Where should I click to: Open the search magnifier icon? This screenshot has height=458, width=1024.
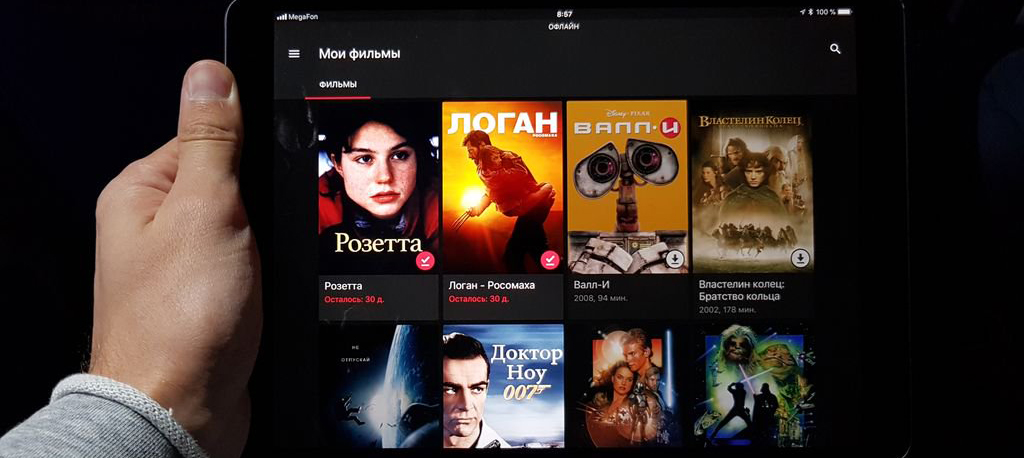click(835, 49)
